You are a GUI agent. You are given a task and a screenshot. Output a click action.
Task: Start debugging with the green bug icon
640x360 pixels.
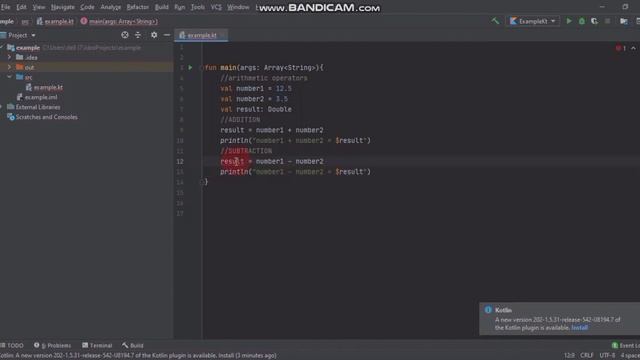[582, 21]
